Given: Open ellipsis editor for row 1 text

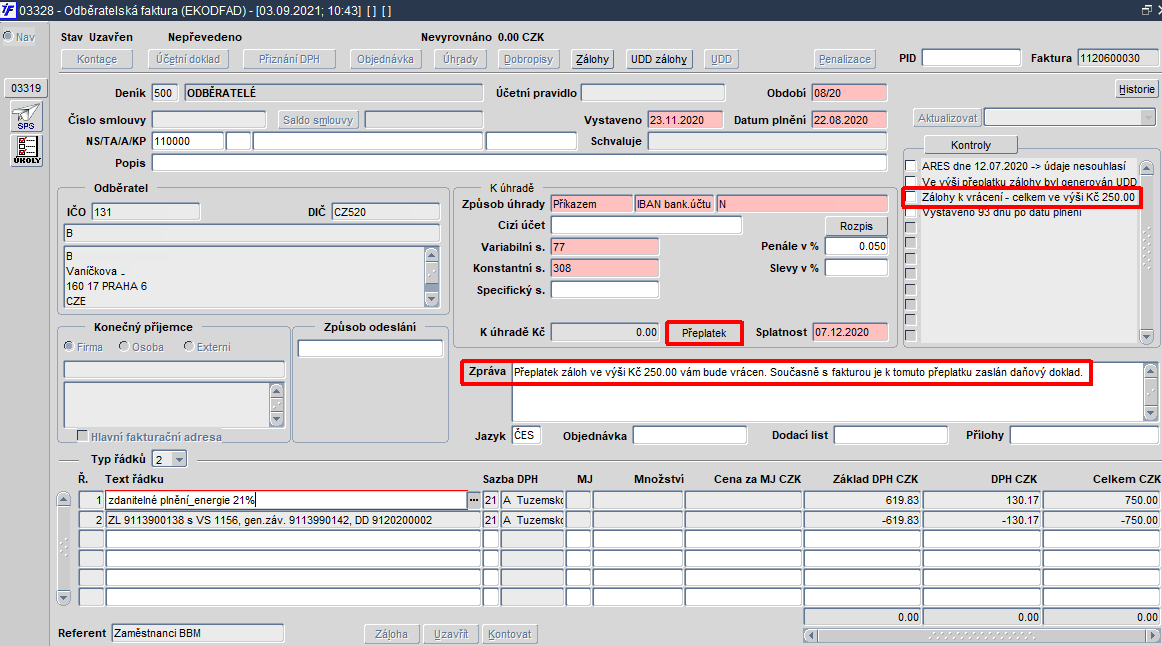Looking at the screenshot, I should pyautogui.click(x=474, y=501).
